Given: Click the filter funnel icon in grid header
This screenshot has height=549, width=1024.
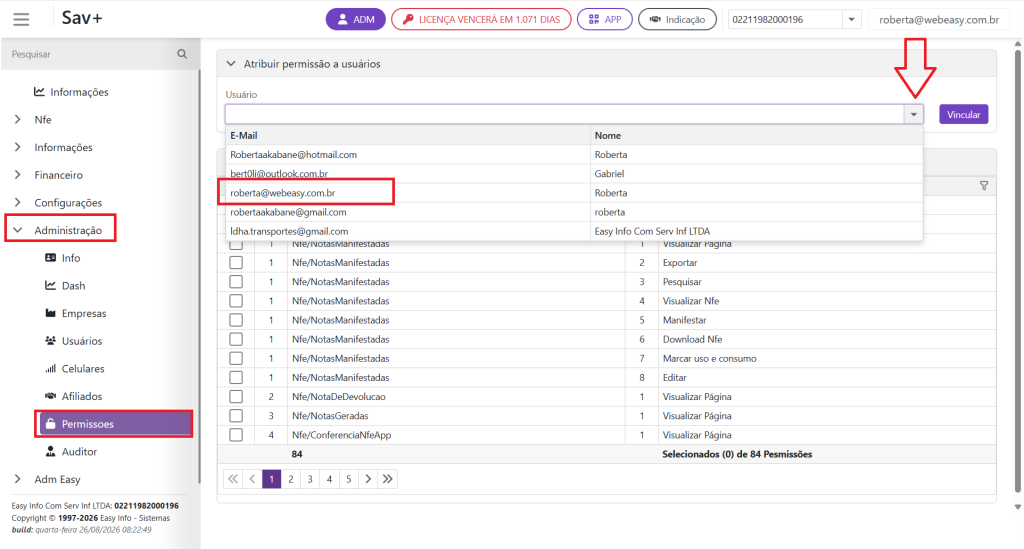Looking at the screenshot, I should 984,186.
